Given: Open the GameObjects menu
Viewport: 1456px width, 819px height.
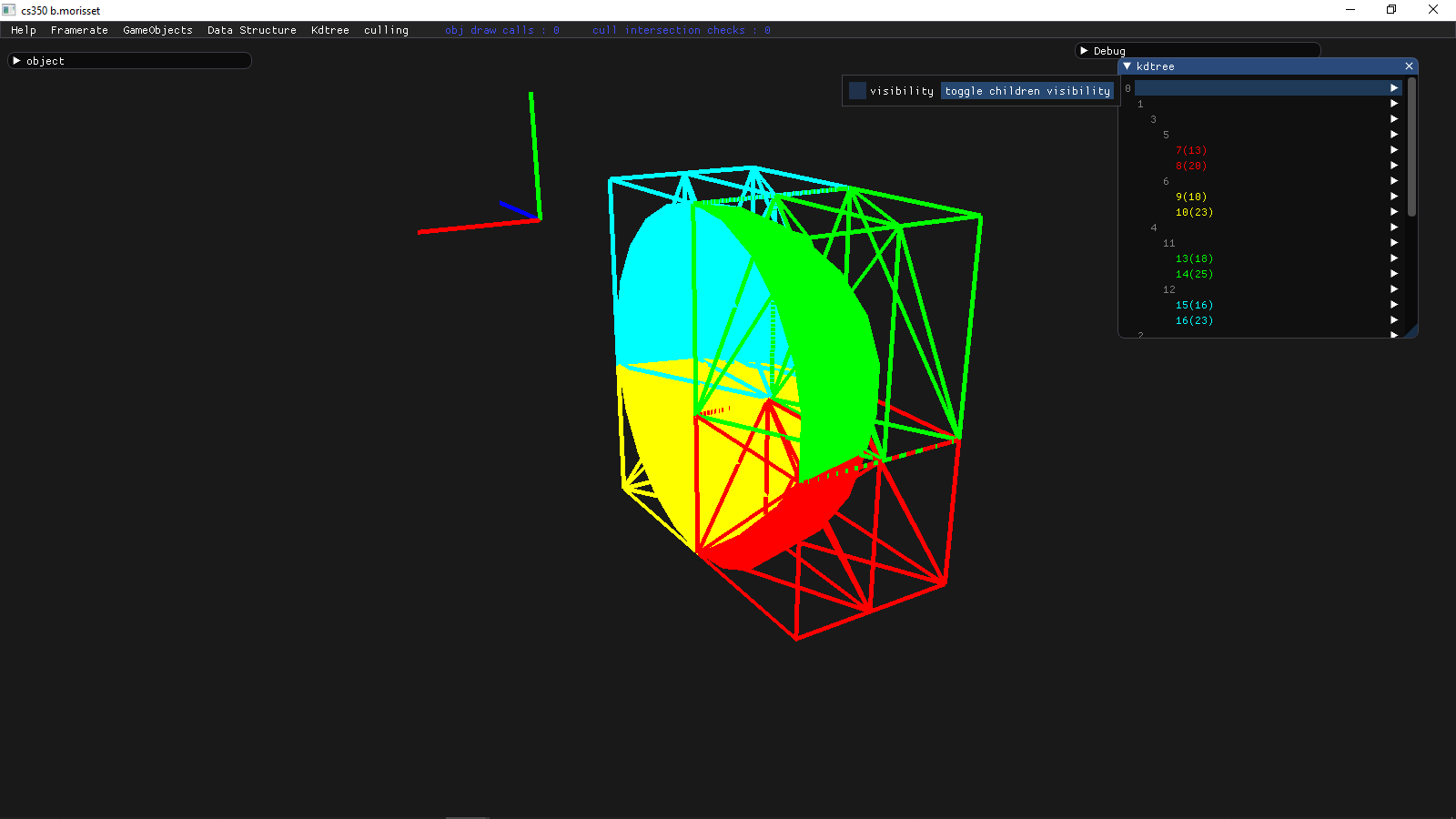Looking at the screenshot, I should click(x=157, y=30).
